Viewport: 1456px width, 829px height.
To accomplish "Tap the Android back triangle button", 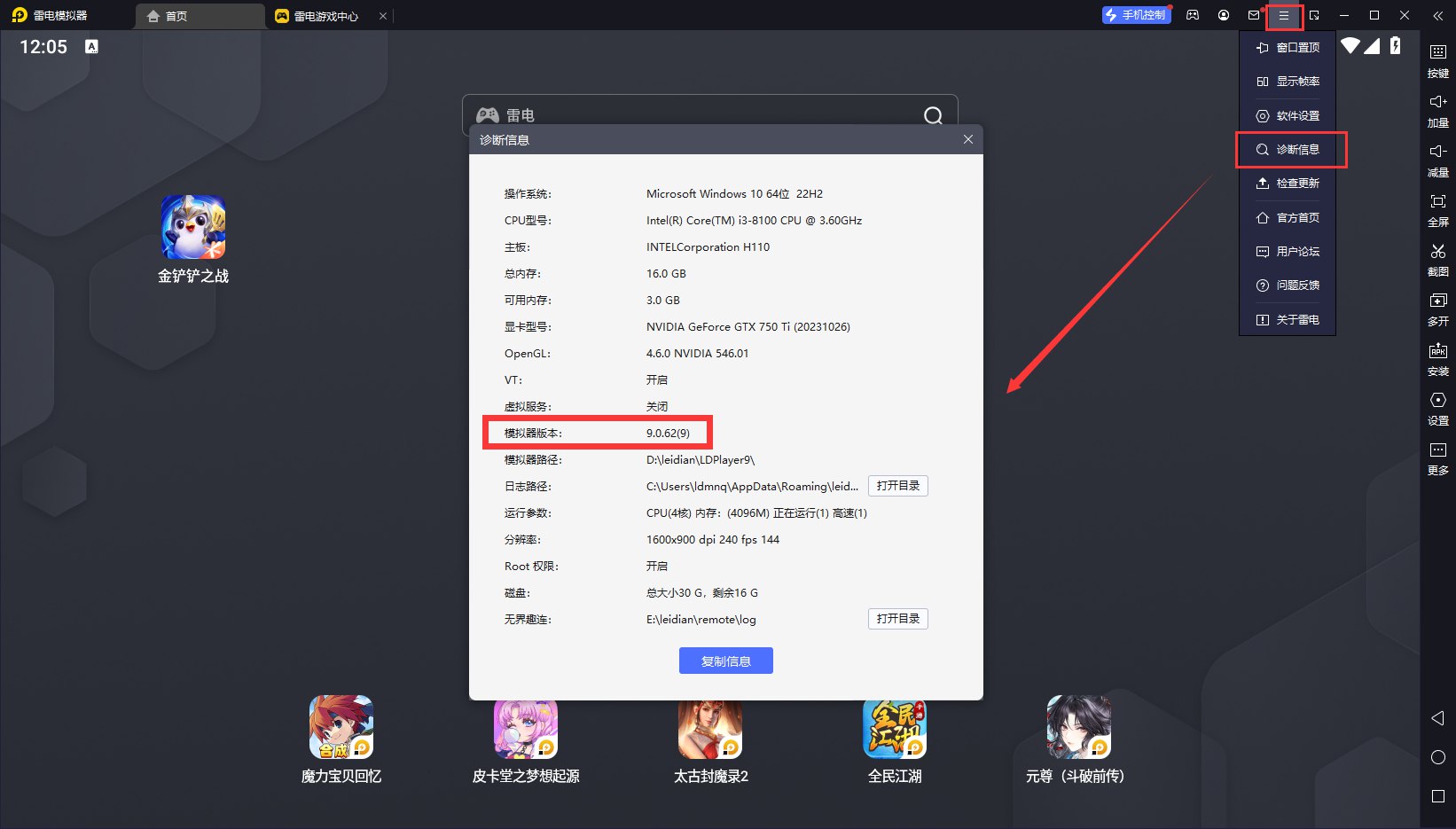I will click(x=1438, y=718).
